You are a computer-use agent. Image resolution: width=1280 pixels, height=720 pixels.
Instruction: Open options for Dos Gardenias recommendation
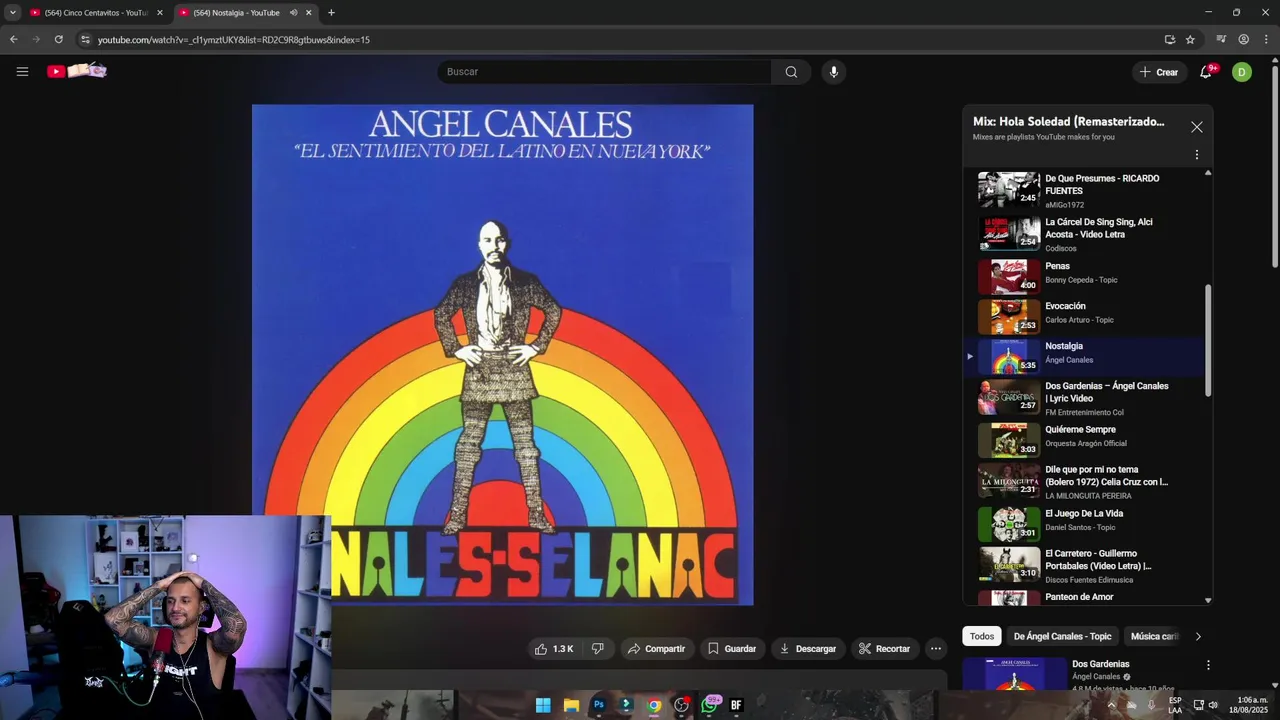pos(1208,665)
